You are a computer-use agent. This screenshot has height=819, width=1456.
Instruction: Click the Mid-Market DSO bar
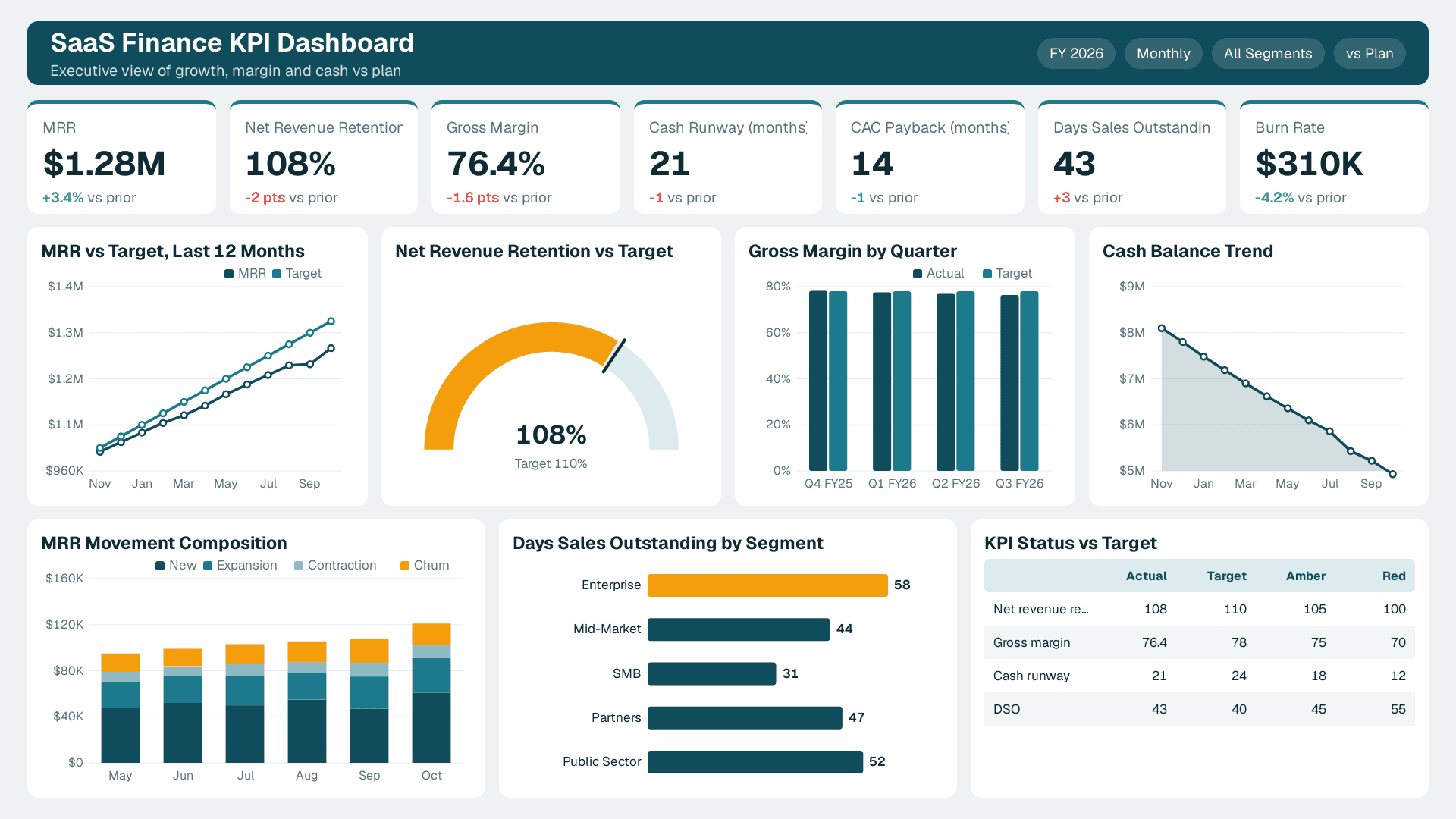[x=739, y=629]
